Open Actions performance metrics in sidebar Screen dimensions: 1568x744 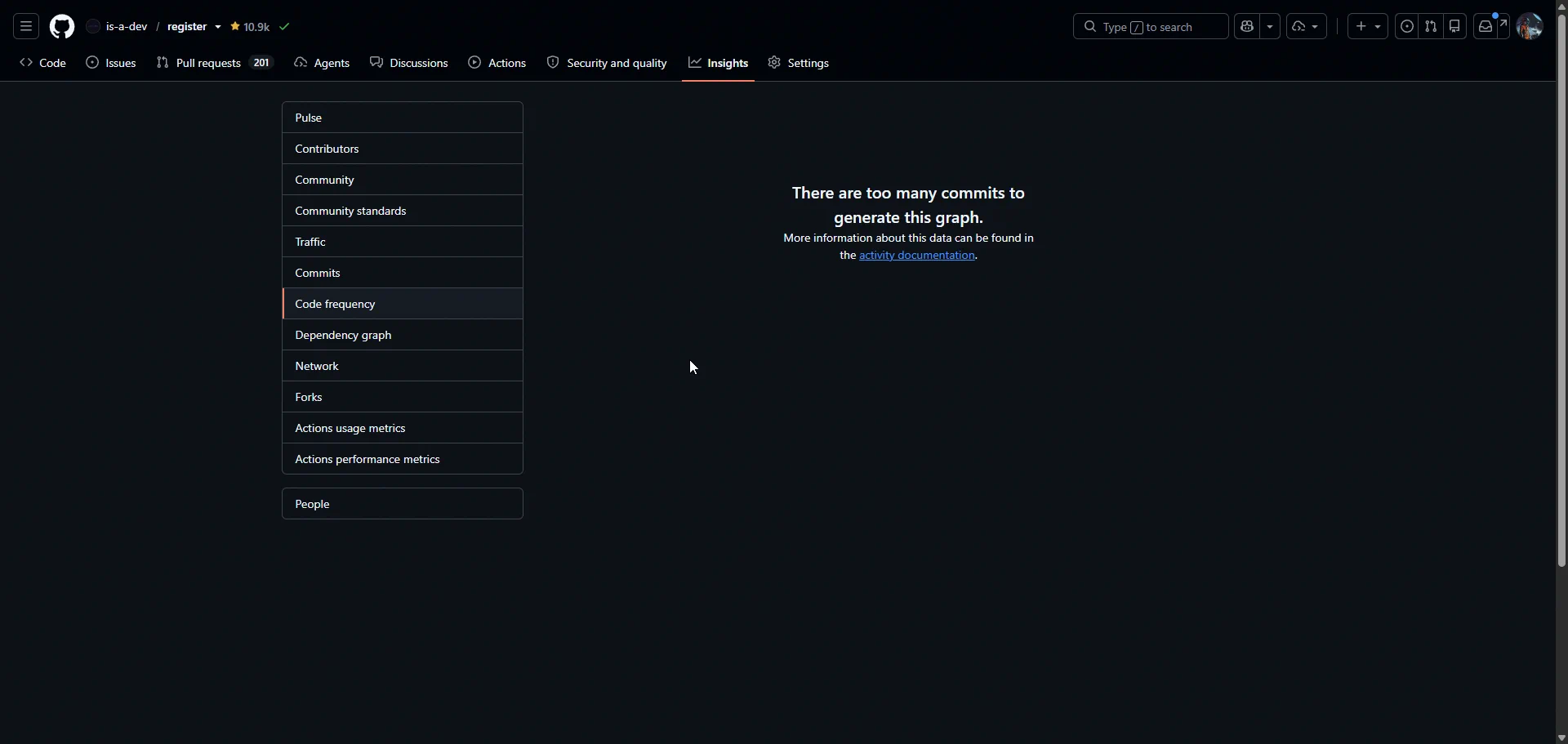403,459
